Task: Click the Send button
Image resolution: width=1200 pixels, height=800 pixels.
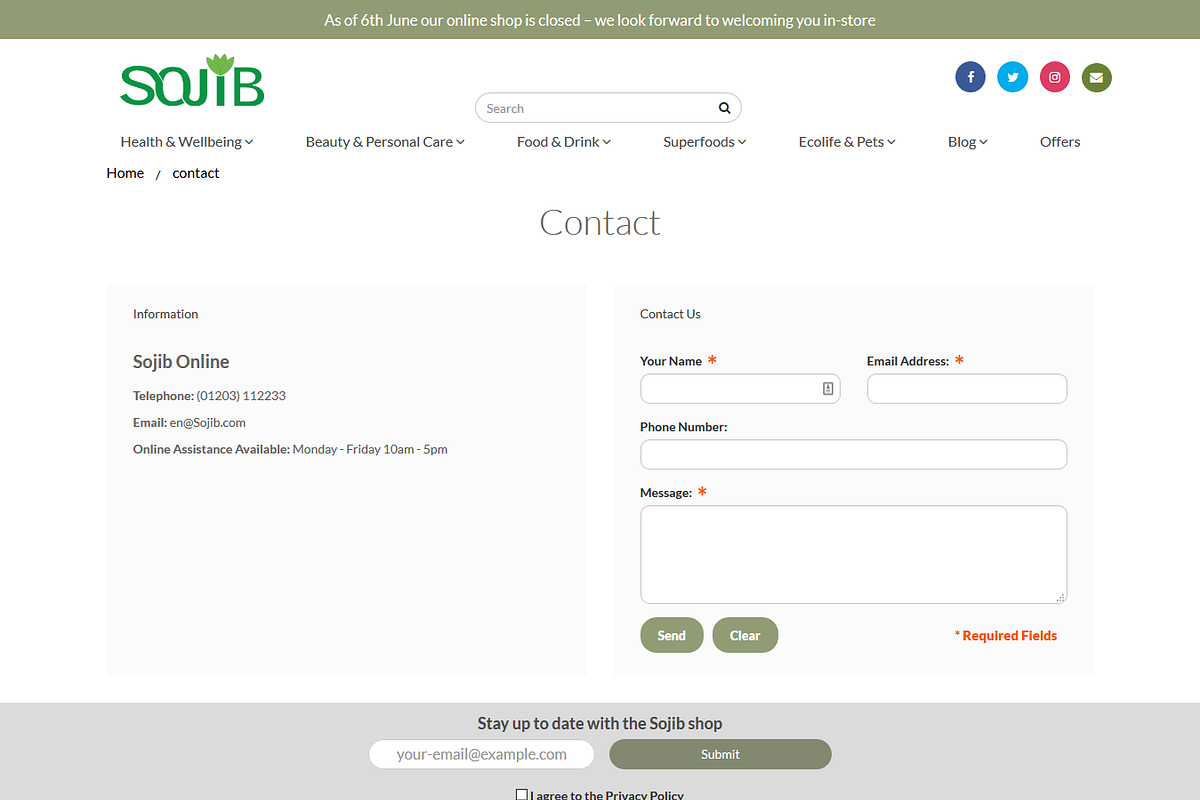Action: point(672,635)
